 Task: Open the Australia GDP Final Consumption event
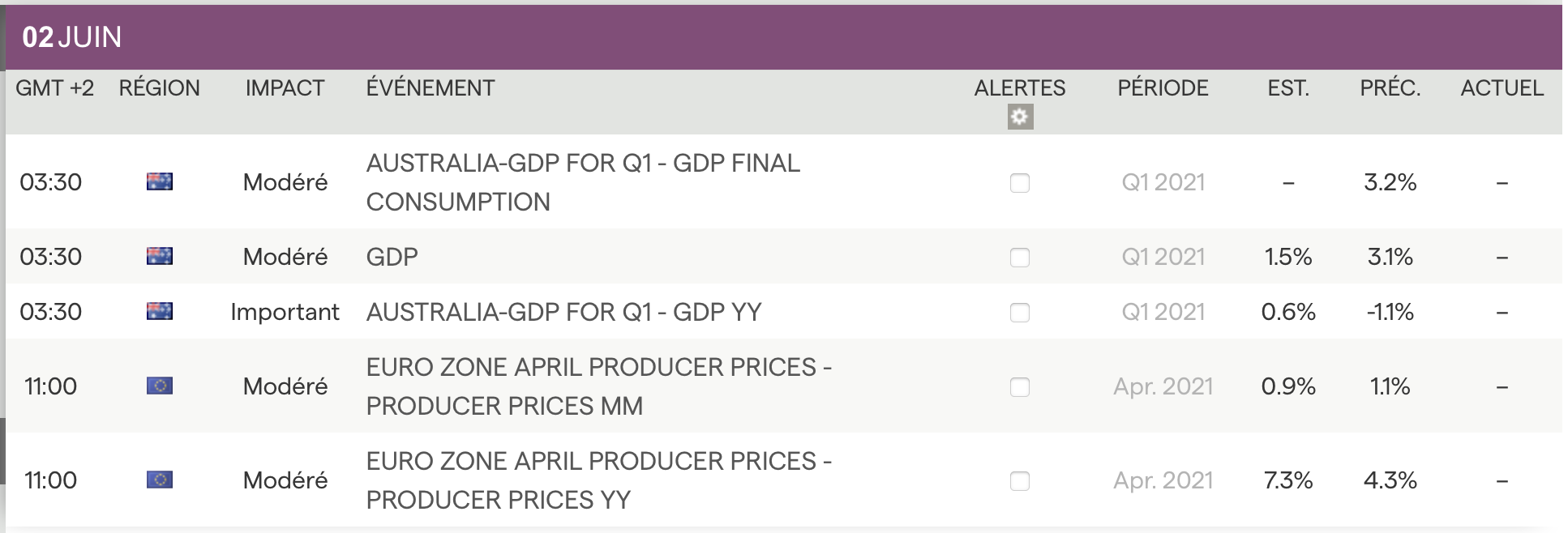[x=582, y=181]
